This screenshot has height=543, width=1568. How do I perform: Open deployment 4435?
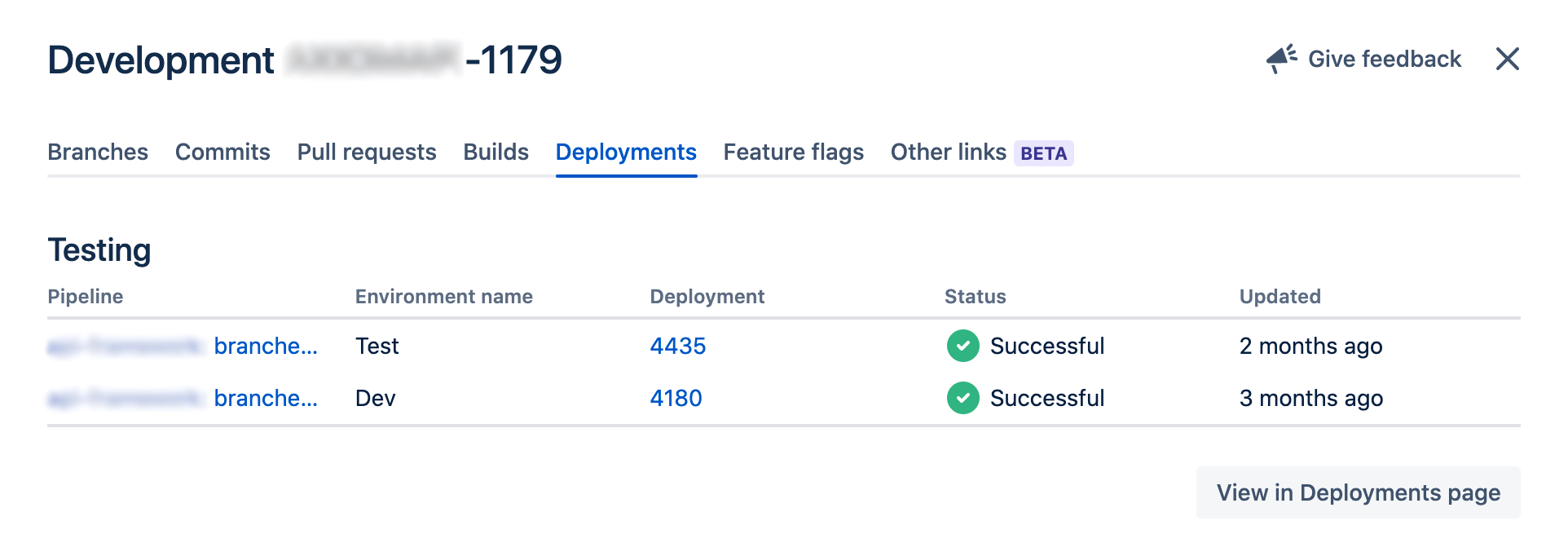678,346
